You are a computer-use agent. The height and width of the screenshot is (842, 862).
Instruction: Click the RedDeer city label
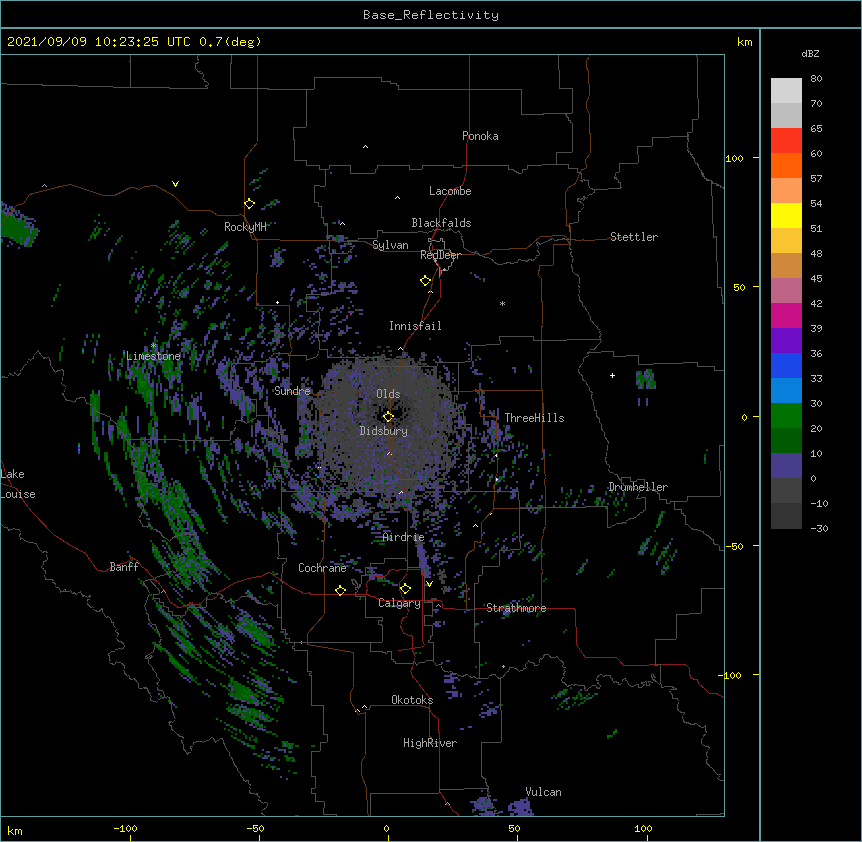coord(440,255)
